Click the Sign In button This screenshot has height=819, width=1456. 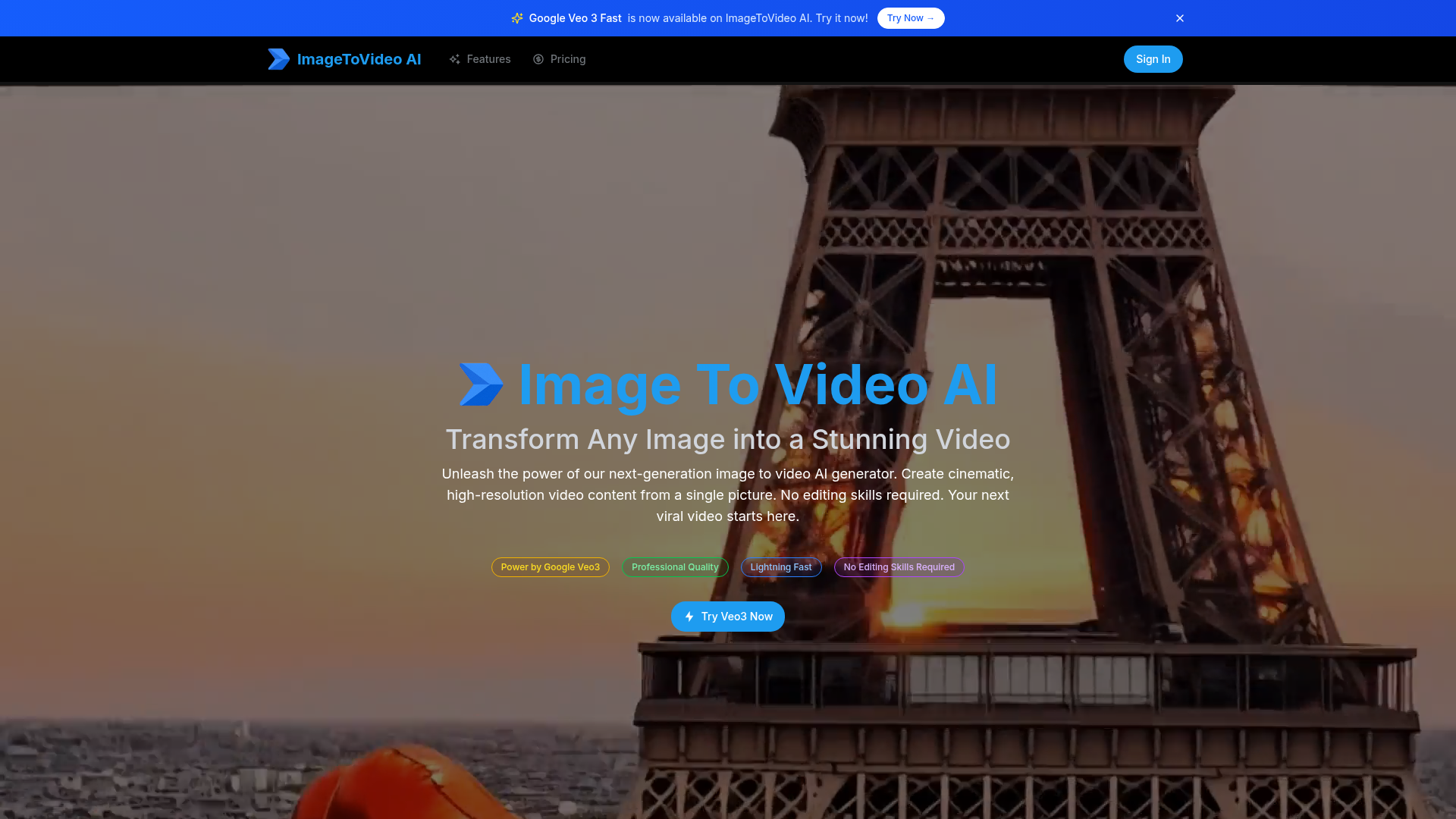click(x=1153, y=58)
